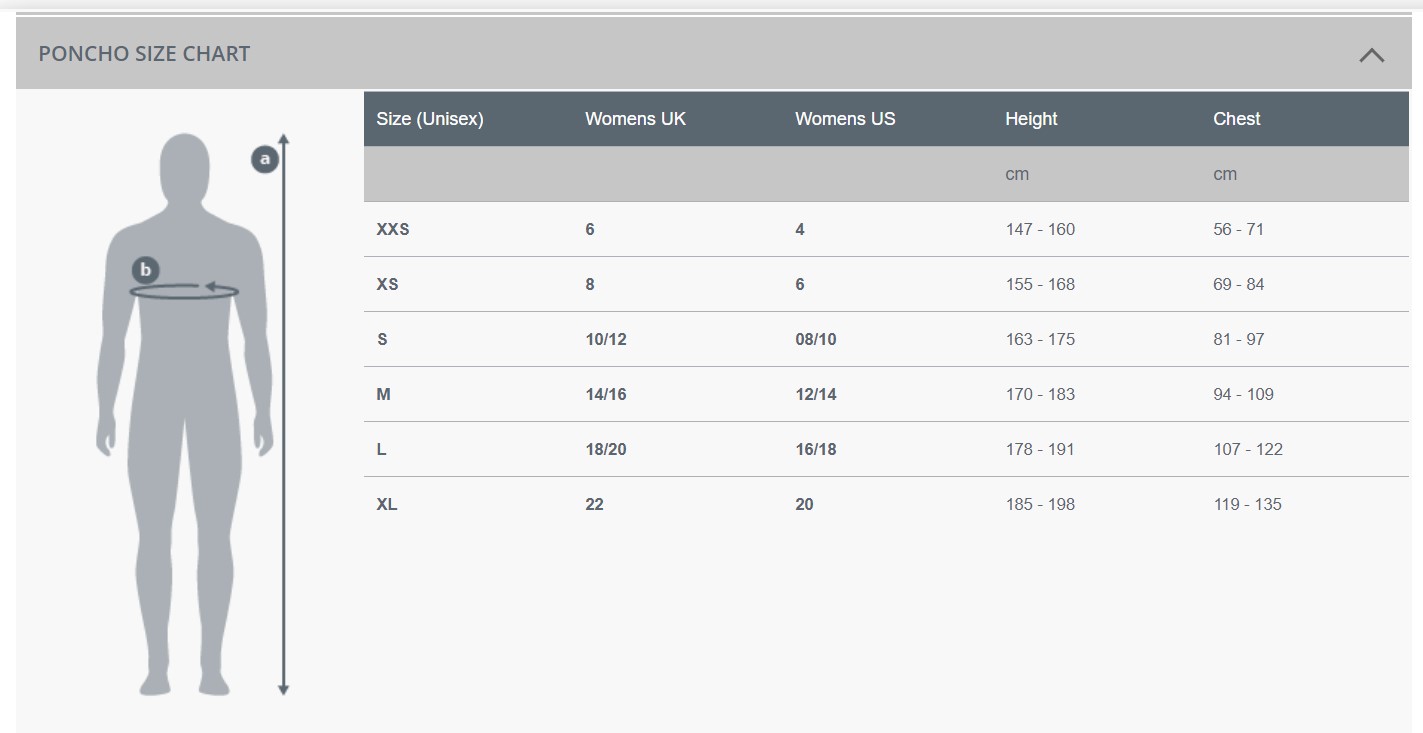Click the Chest column header
This screenshot has width=1423, height=733.
pyautogui.click(x=1236, y=119)
